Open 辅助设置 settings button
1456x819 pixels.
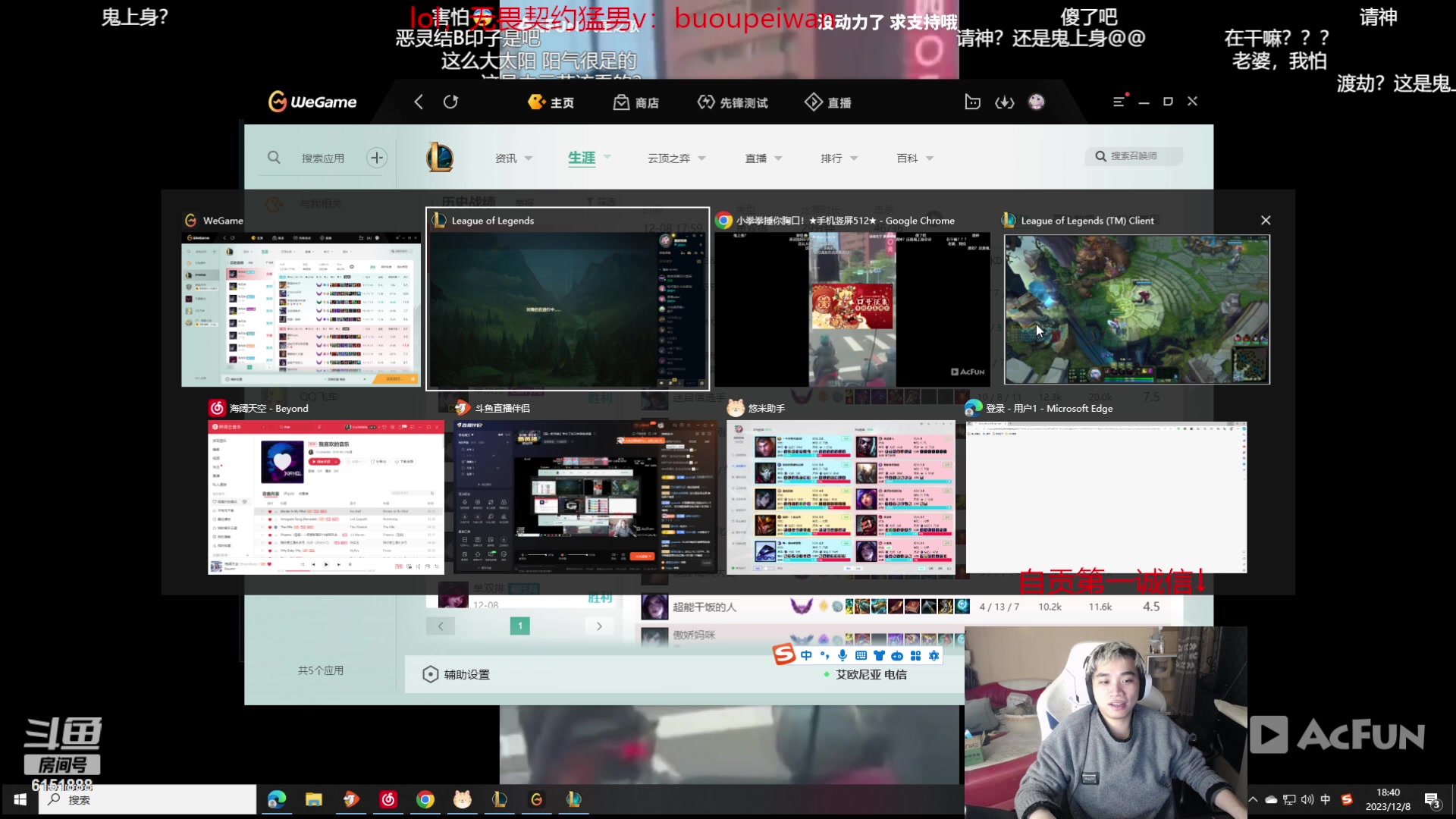(x=457, y=674)
